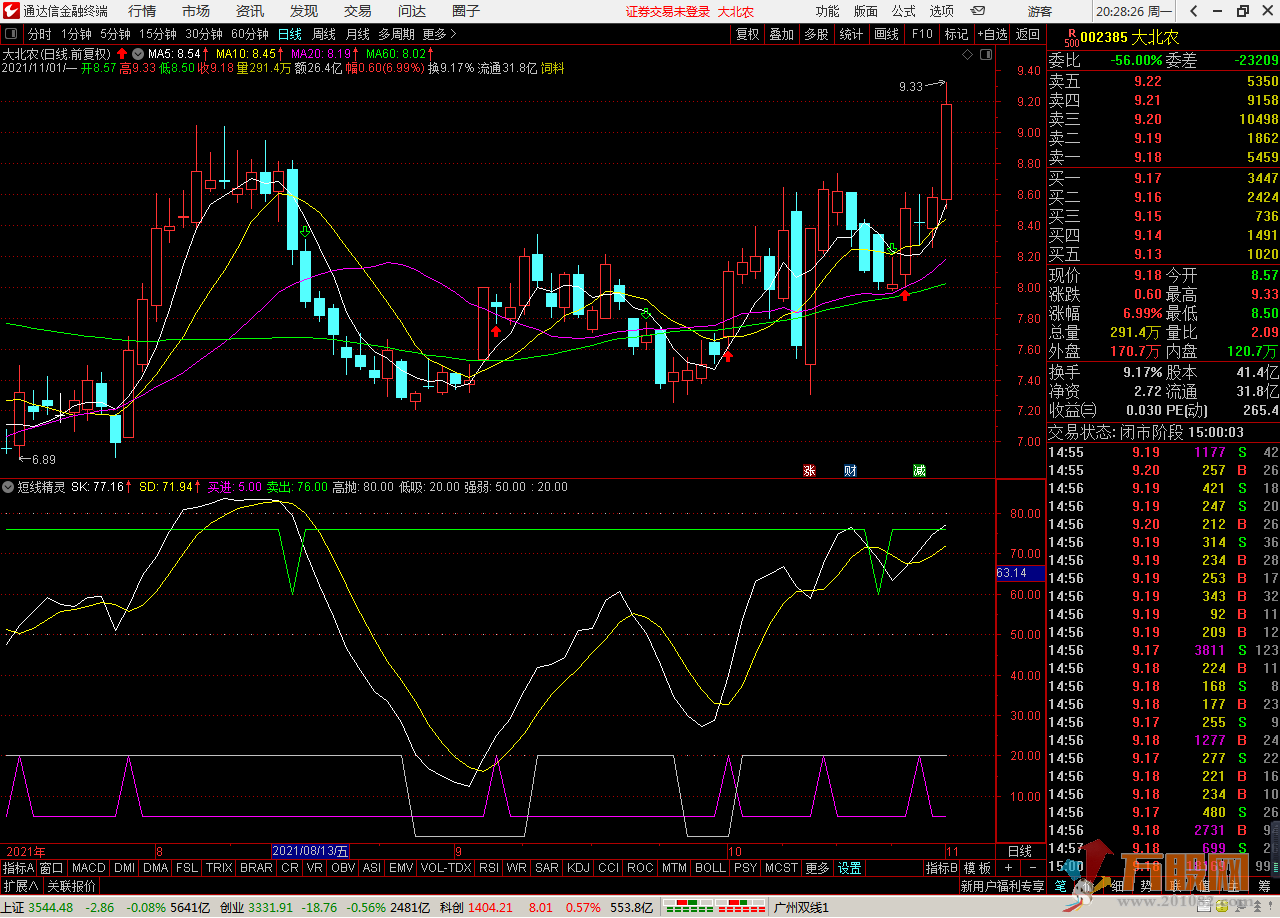Zoom in chart with the + button

click(x=1008, y=868)
